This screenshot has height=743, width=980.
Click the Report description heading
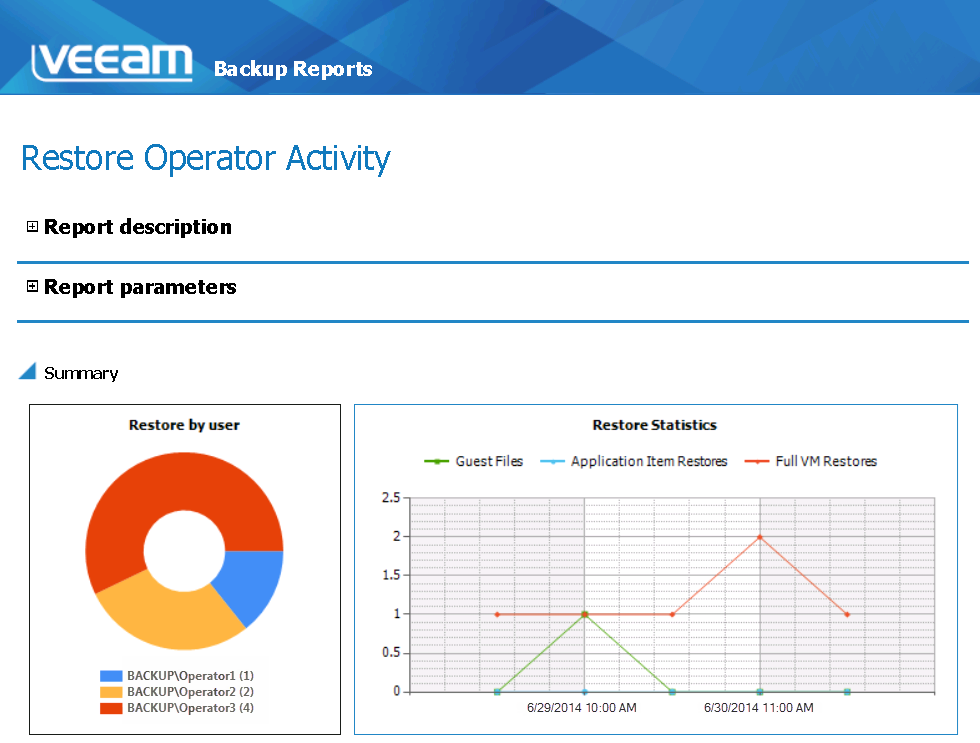point(138,227)
